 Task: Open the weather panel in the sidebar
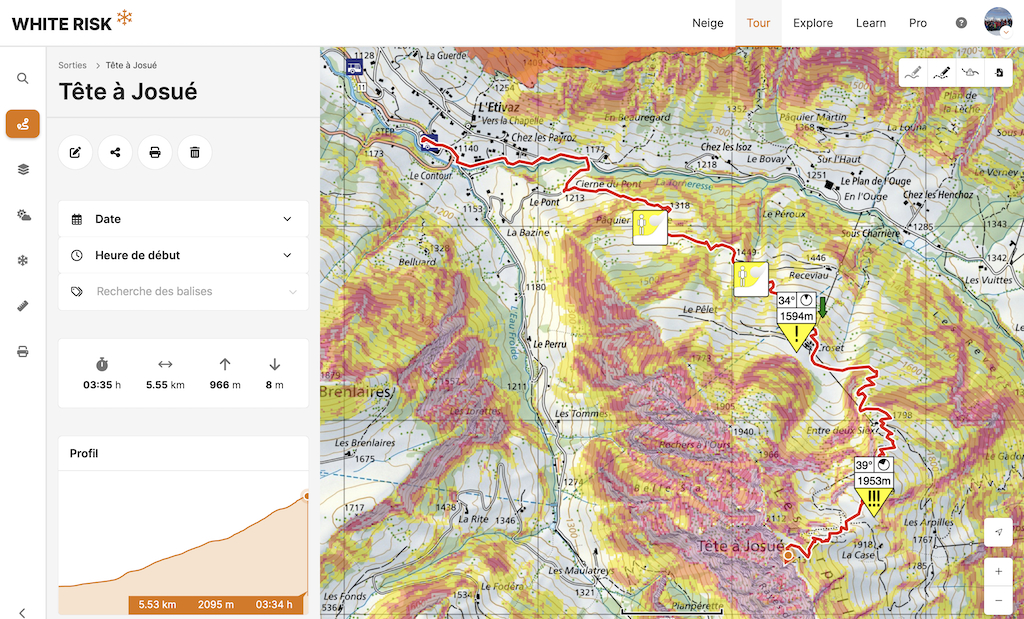point(23,215)
